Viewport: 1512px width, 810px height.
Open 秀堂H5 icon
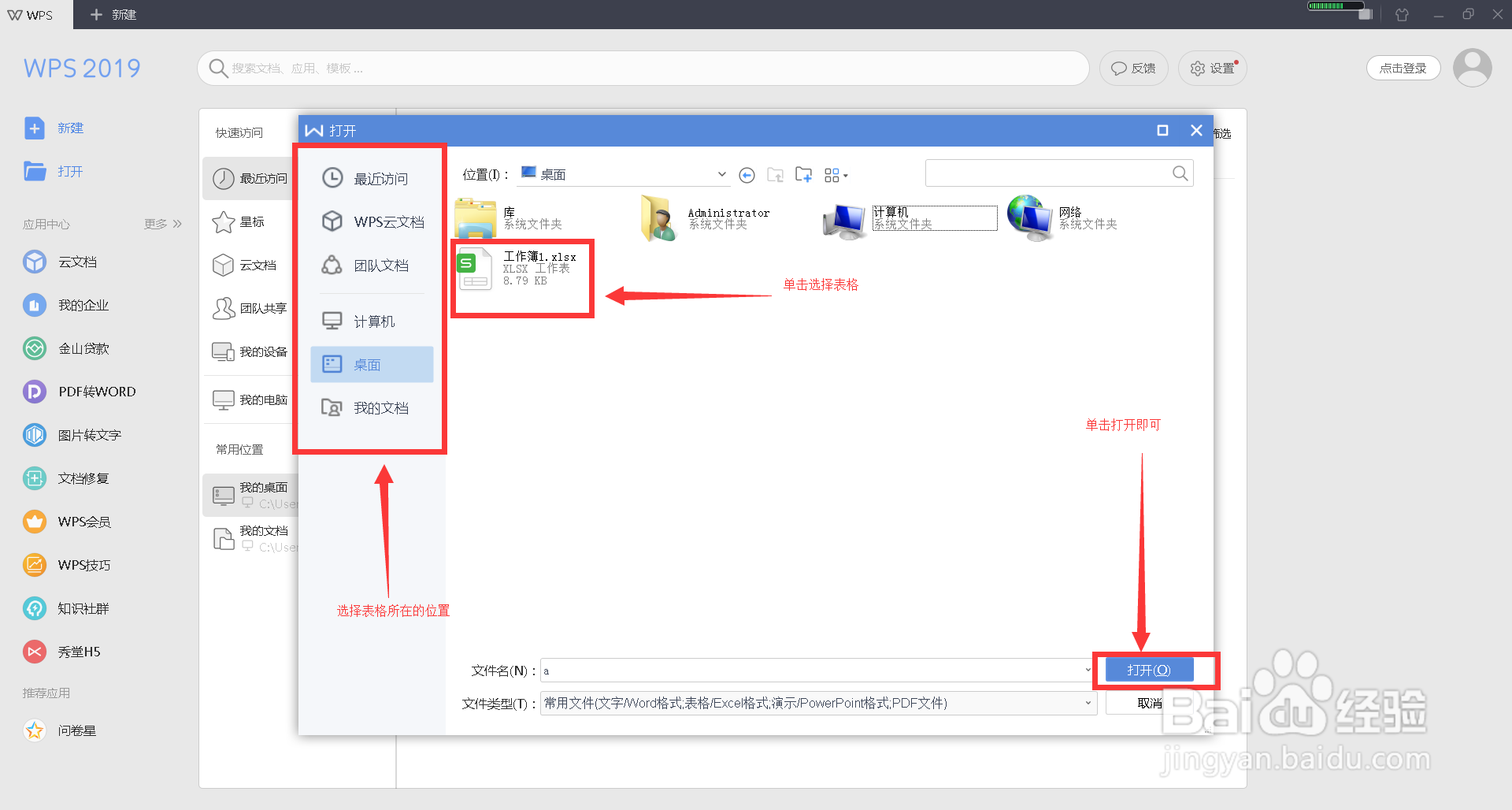pyautogui.click(x=35, y=652)
